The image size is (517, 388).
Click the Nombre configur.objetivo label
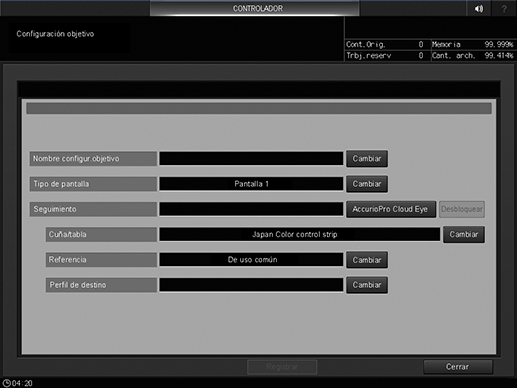[x=93, y=159]
